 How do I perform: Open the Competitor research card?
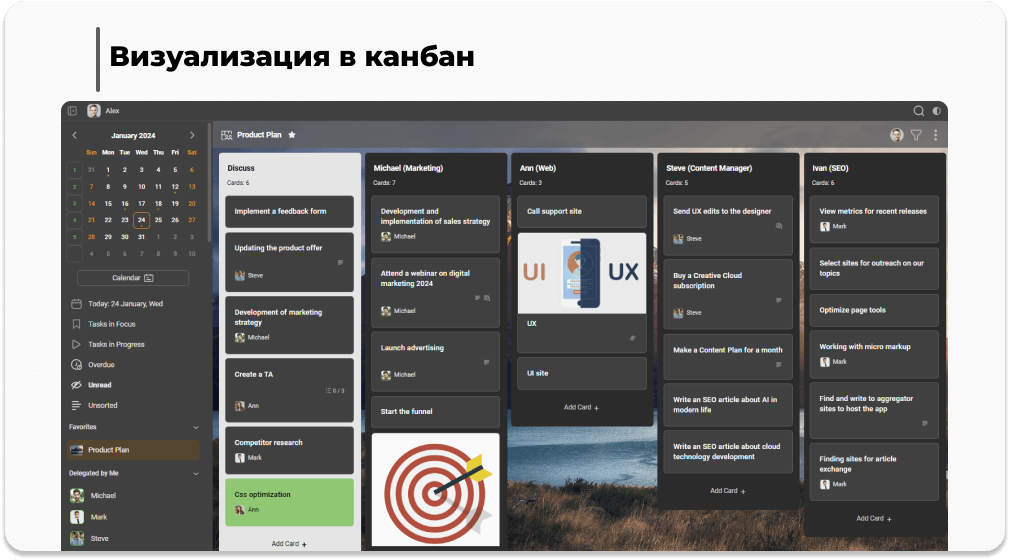pyautogui.click(x=289, y=450)
